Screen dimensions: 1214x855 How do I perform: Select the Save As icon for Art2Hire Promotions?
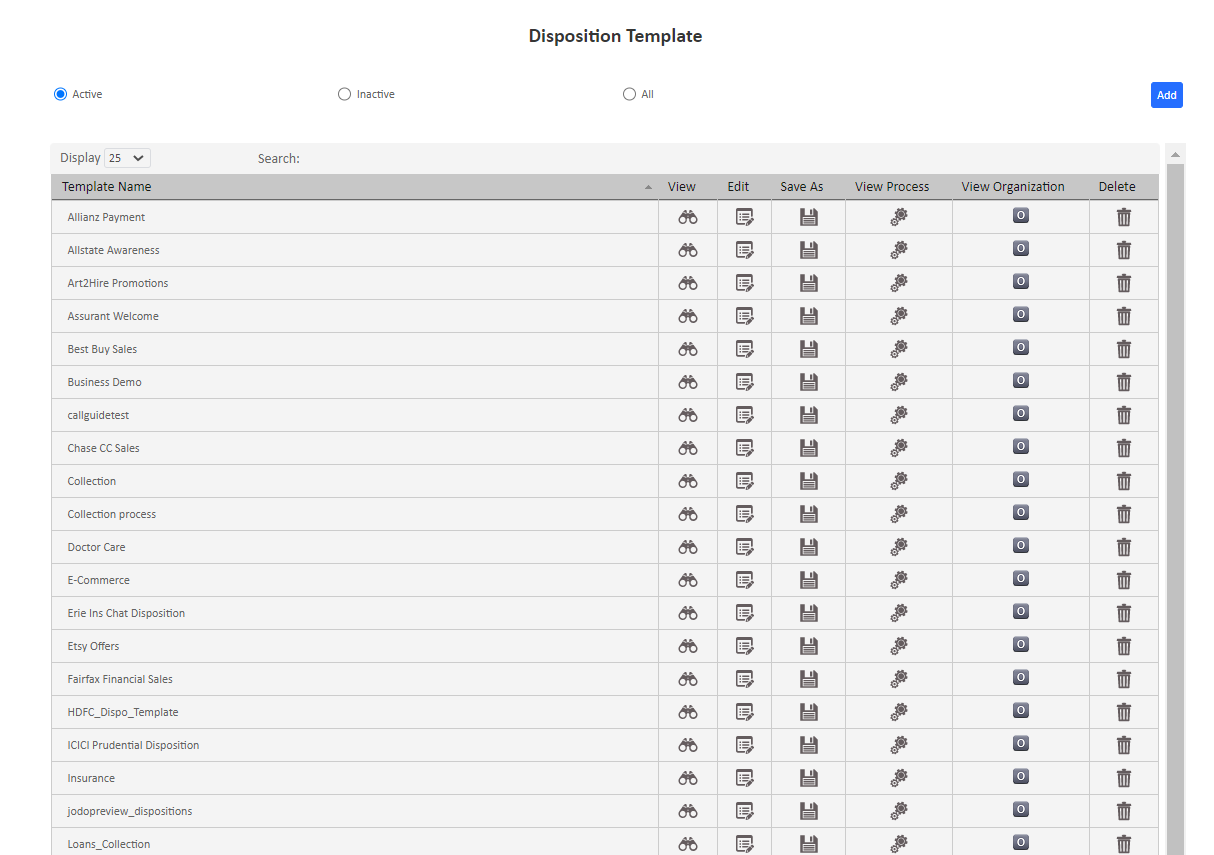(808, 282)
